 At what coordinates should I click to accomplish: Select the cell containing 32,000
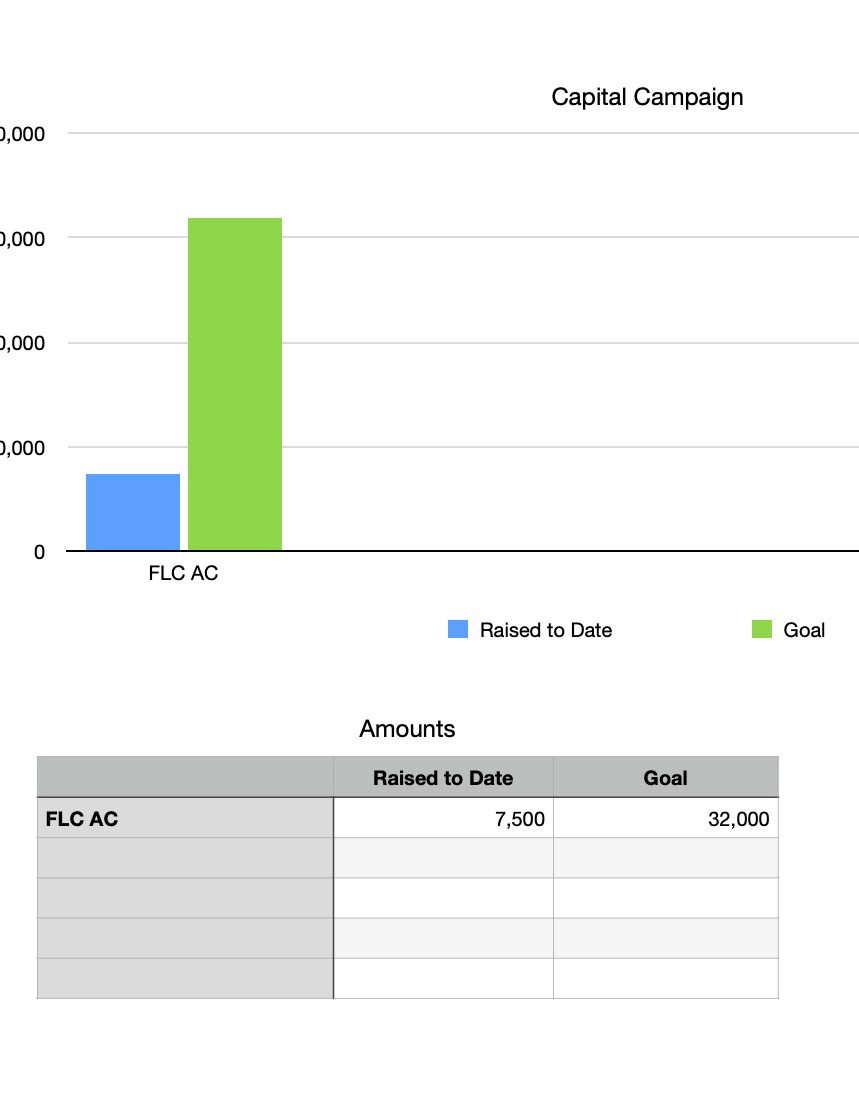[666, 818]
